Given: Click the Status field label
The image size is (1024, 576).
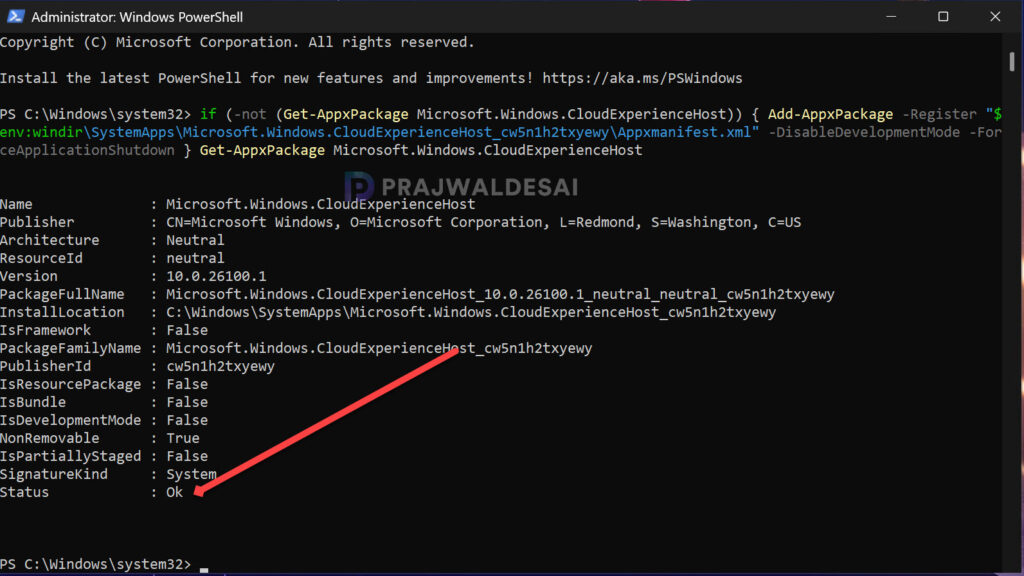Looking at the screenshot, I should 24,492.
